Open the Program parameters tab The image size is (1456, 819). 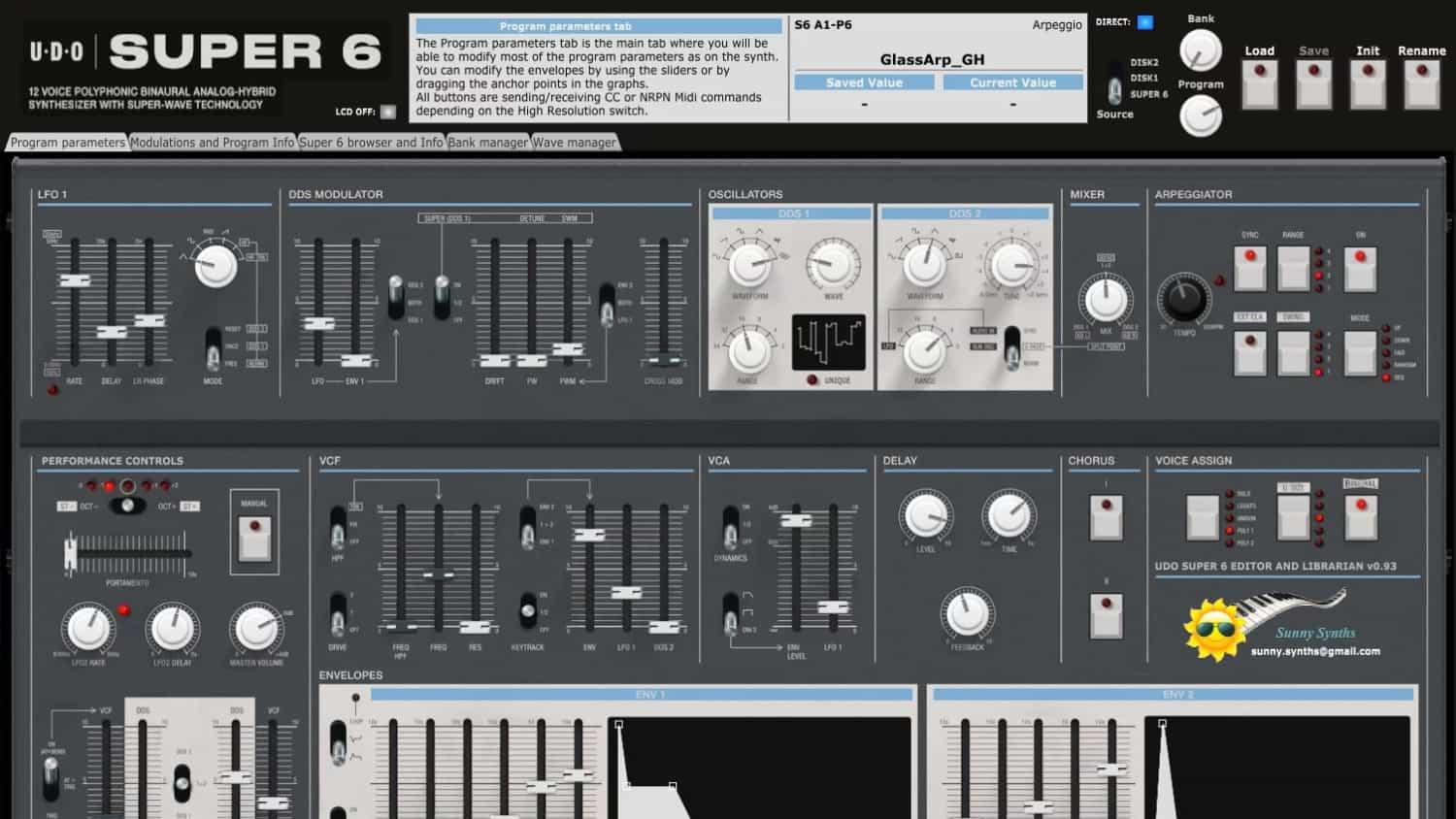(x=67, y=143)
